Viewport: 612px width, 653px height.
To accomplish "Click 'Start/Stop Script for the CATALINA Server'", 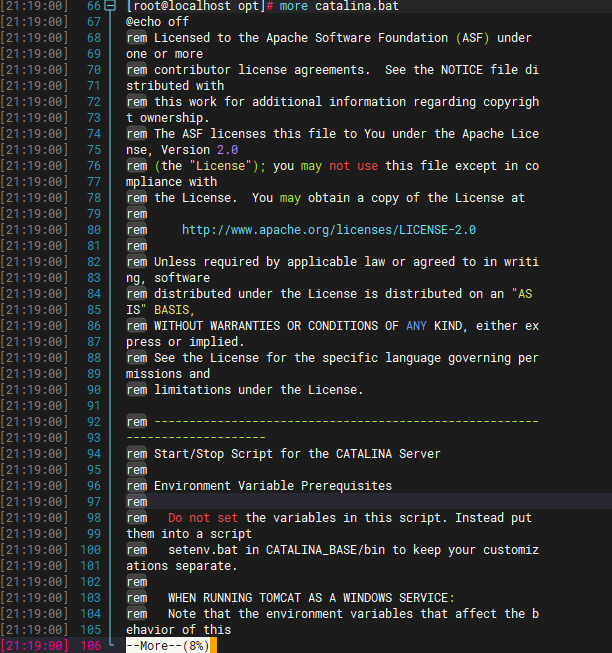I will coord(297,454).
